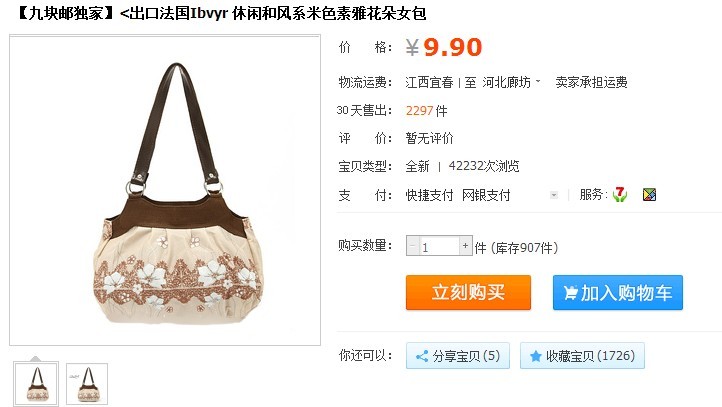Increase quantity with the plus stepper
Screen dimensions: 722x407
[466, 246]
